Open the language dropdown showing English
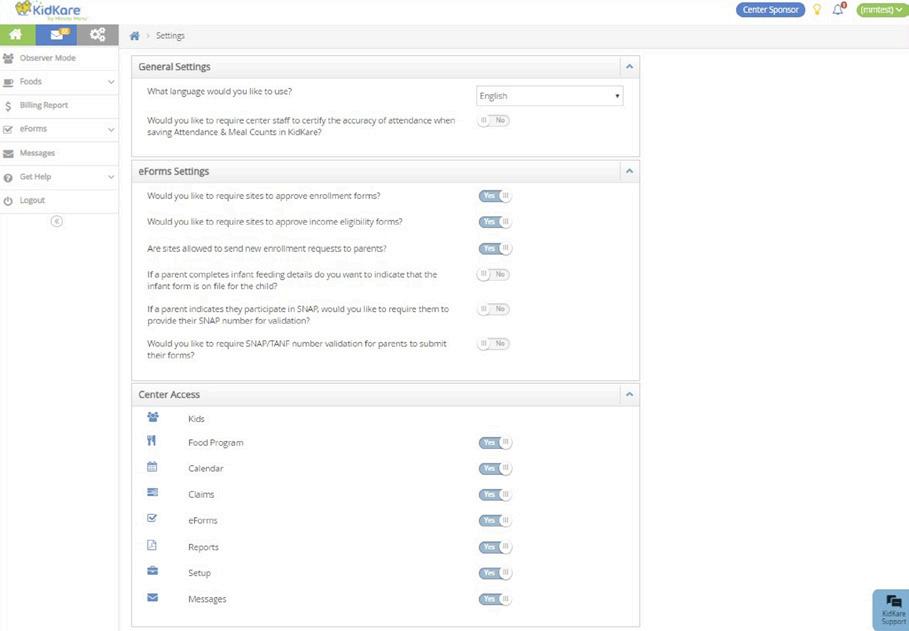 point(549,96)
